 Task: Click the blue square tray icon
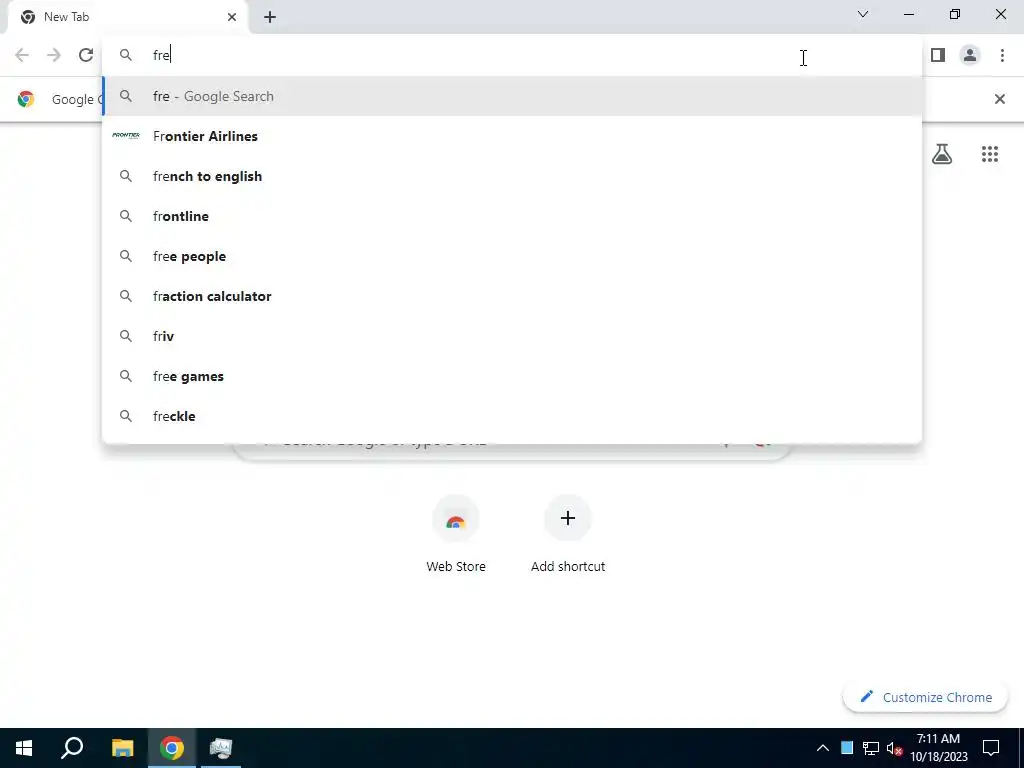coord(847,748)
